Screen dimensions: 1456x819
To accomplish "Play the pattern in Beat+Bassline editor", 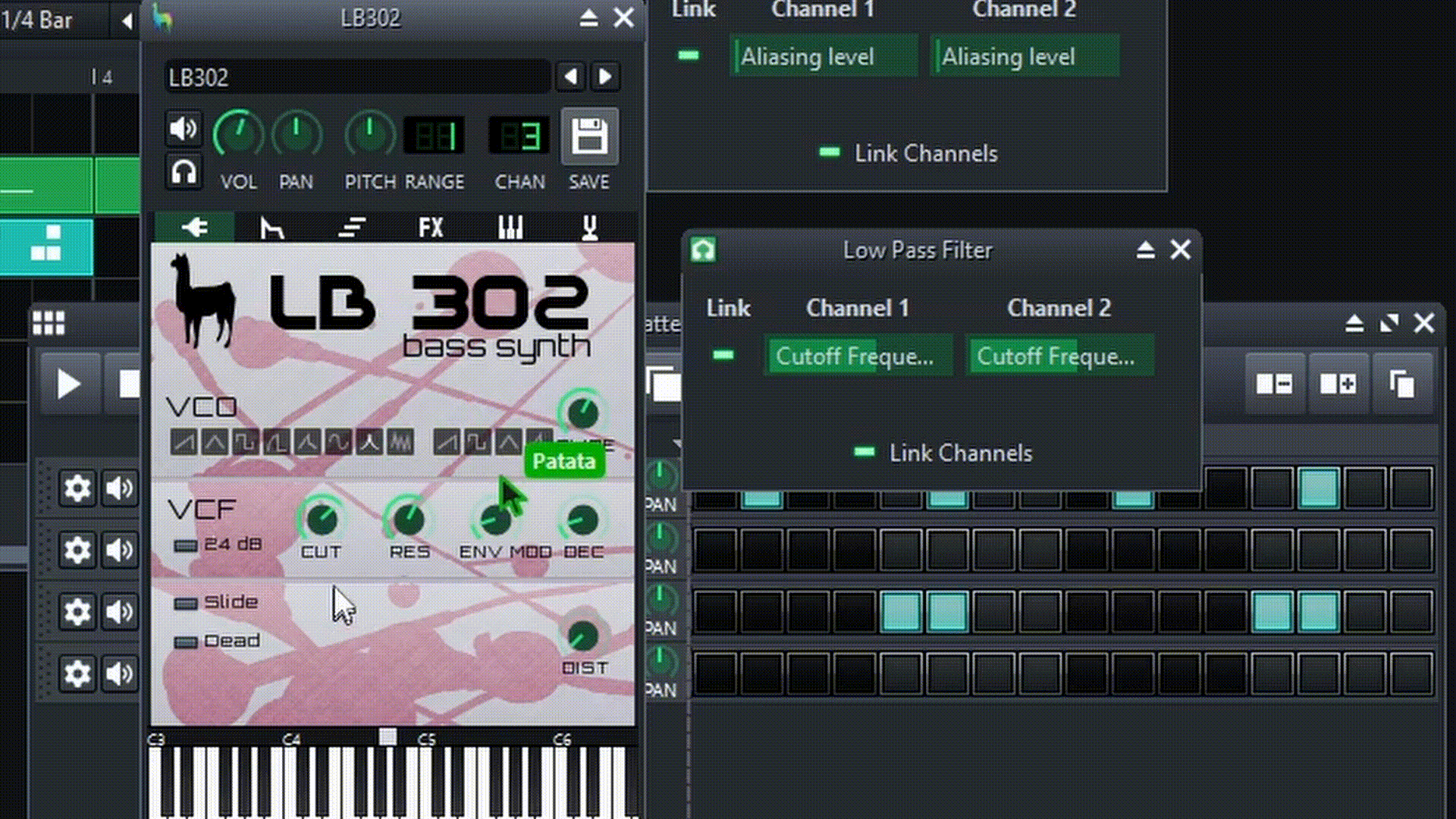I will coord(69,384).
